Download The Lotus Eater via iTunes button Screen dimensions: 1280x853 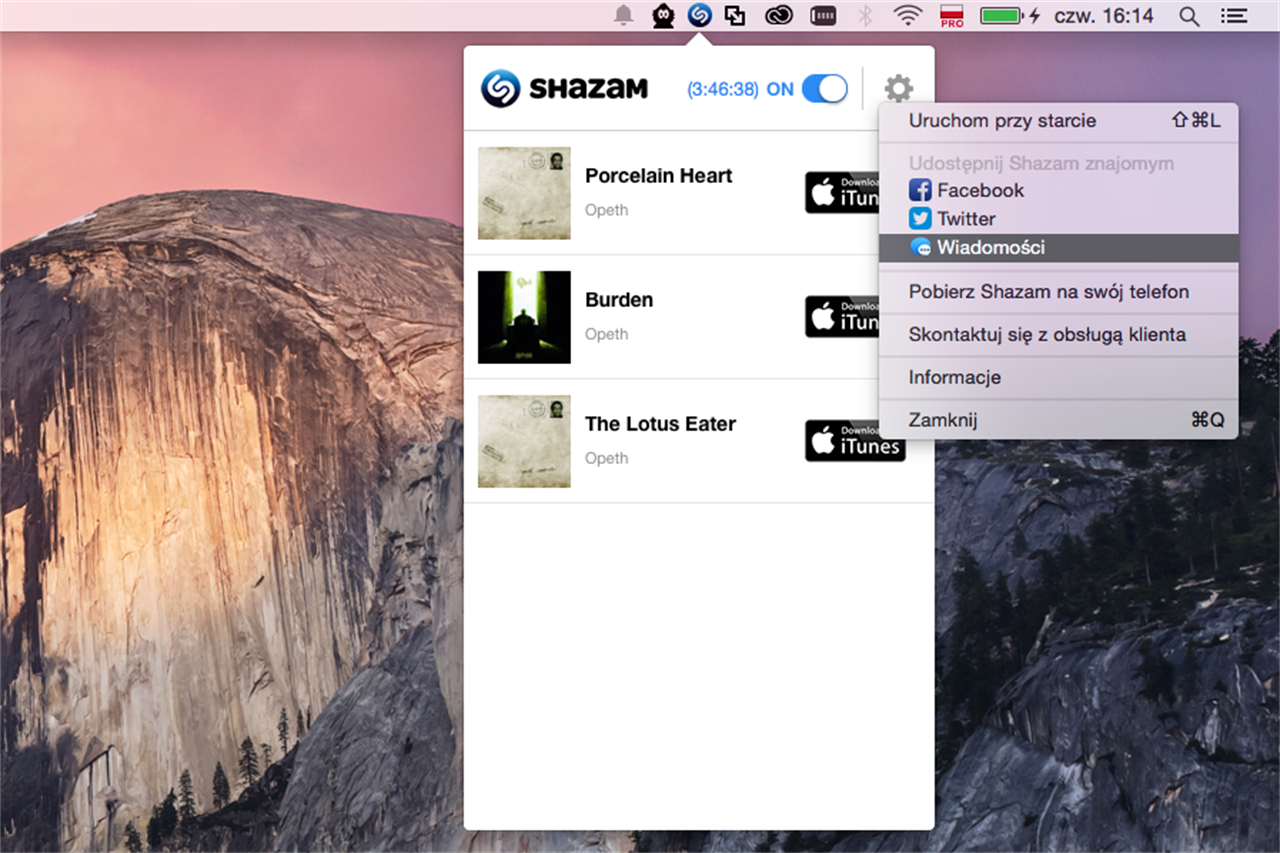[855, 441]
